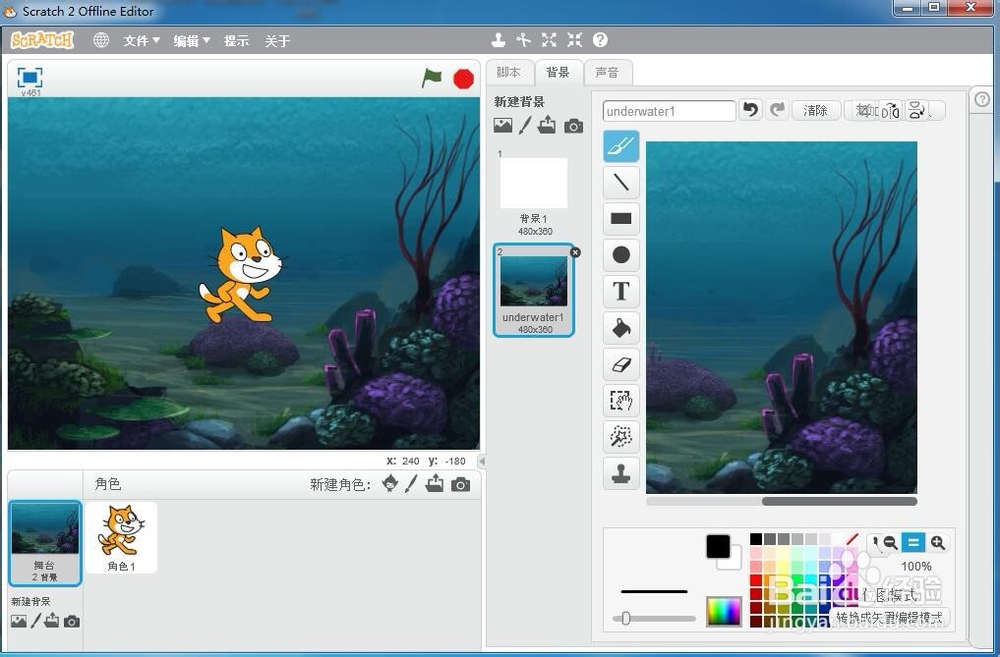Click the Grow sprite icon in top toolbar
This screenshot has height=657, width=1000.
pos(549,40)
